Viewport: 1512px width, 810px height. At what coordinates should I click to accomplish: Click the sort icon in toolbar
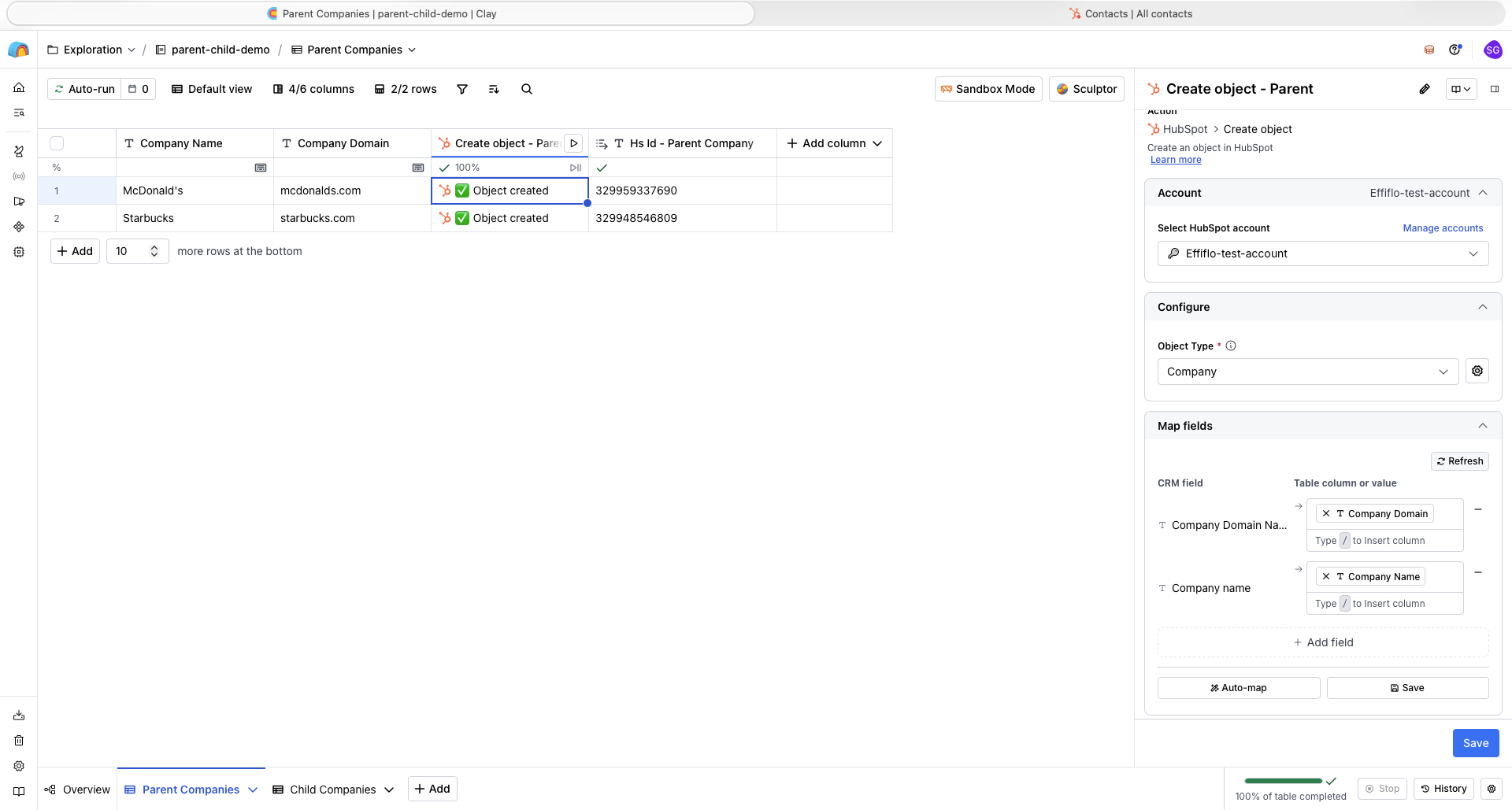click(x=494, y=89)
